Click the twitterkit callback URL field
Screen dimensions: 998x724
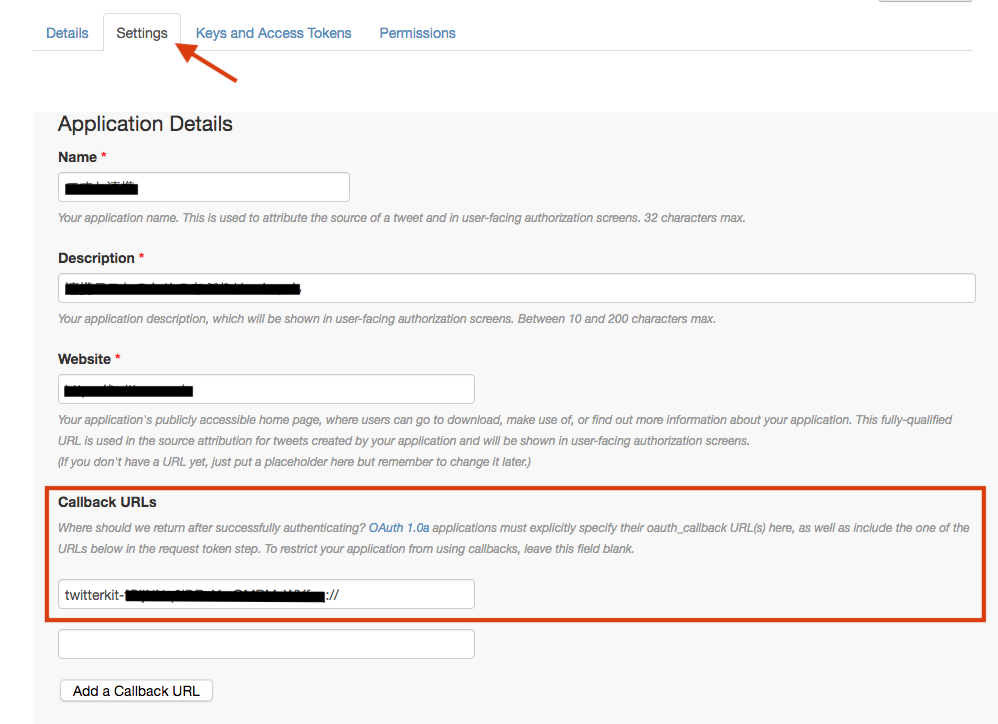265,593
